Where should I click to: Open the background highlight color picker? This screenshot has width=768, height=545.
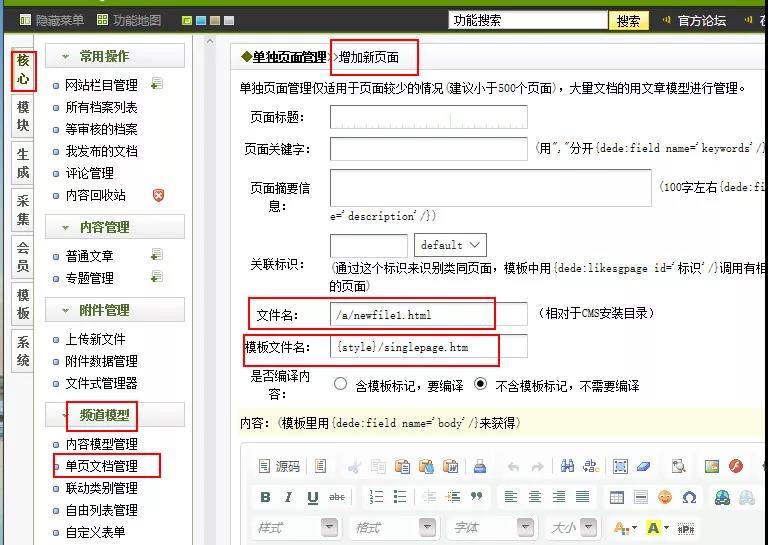coord(658,528)
